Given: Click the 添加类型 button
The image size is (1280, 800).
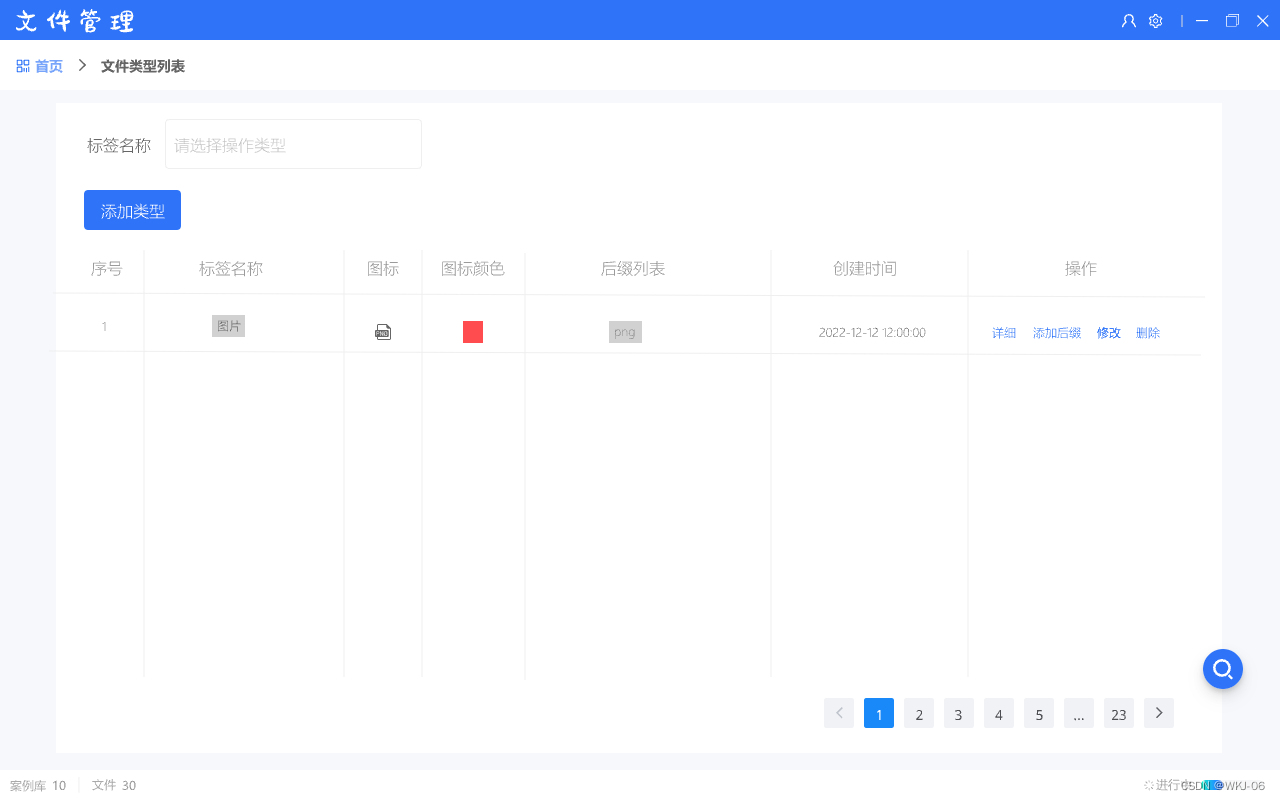Looking at the screenshot, I should [x=132, y=210].
